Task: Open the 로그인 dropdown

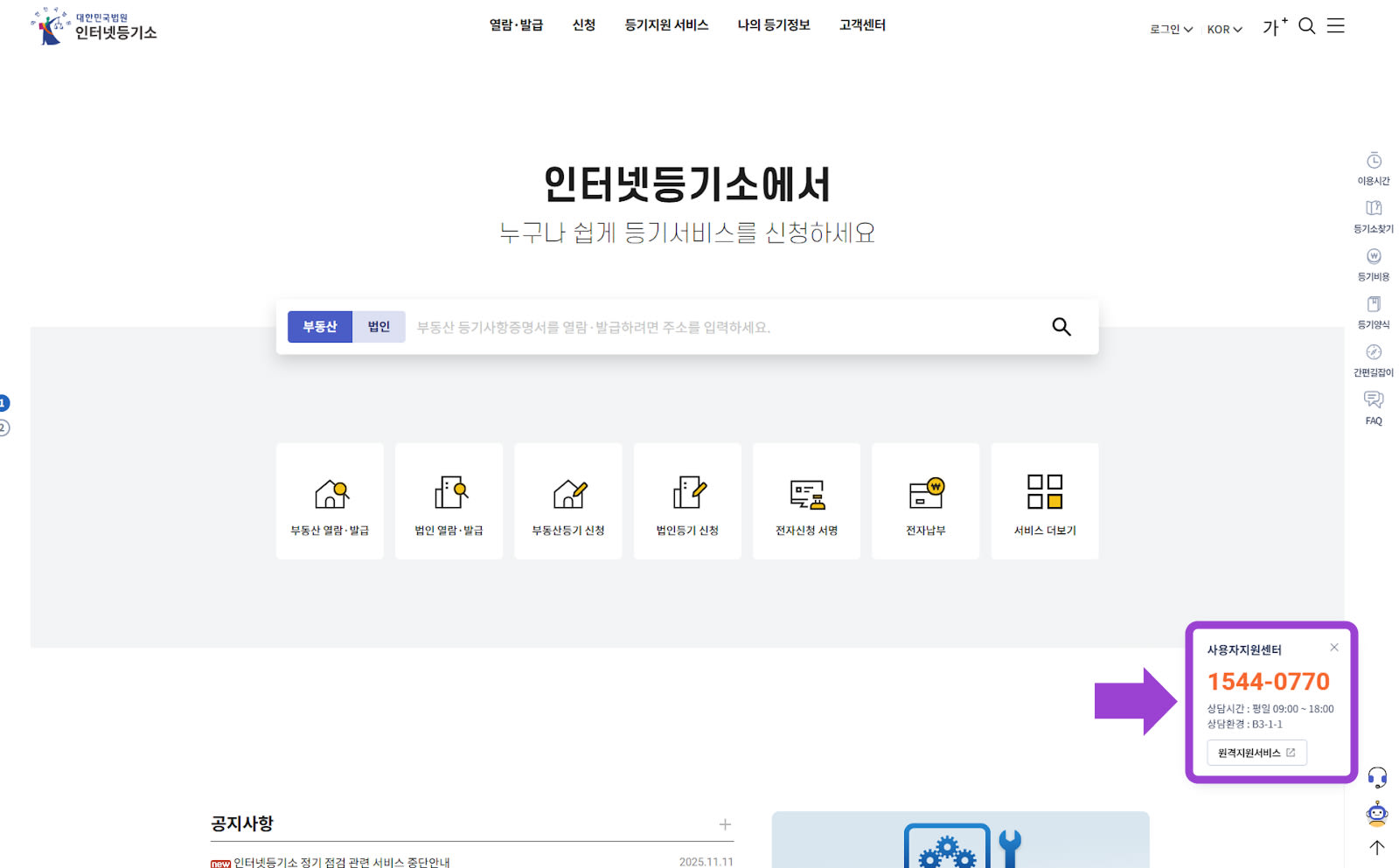Action: click(x=1166, y=29)
